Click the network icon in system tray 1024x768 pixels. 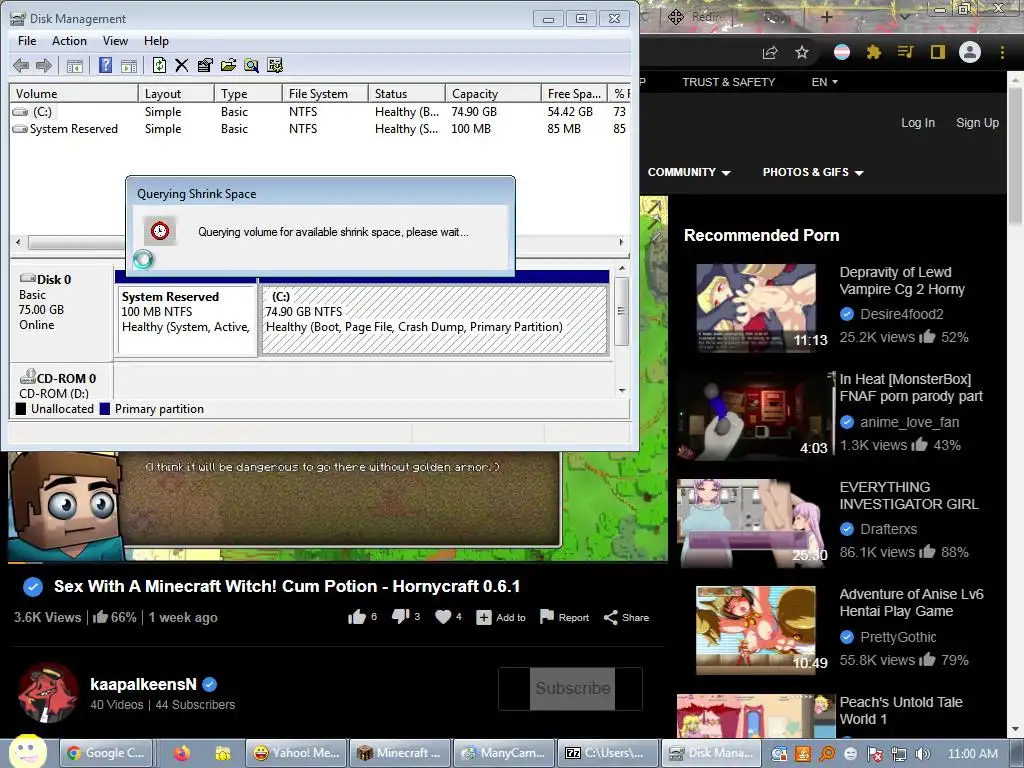(x=899, y=754)
